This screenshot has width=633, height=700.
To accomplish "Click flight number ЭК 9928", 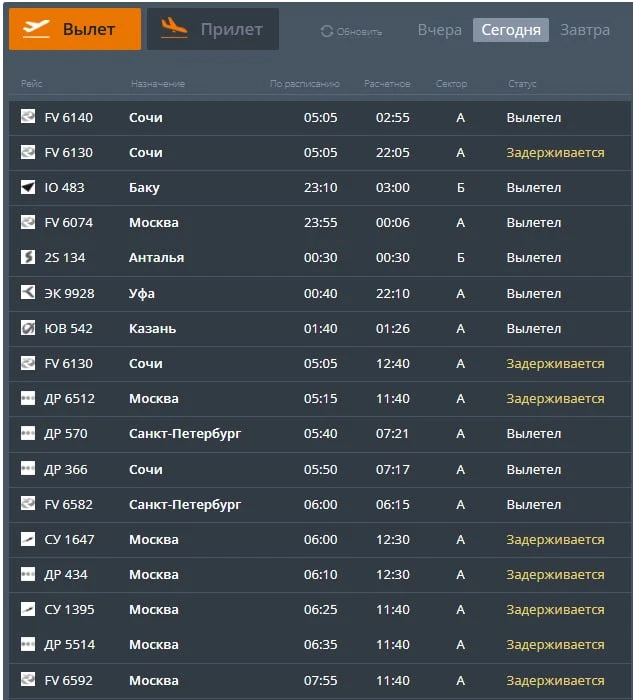I will 69,293.
